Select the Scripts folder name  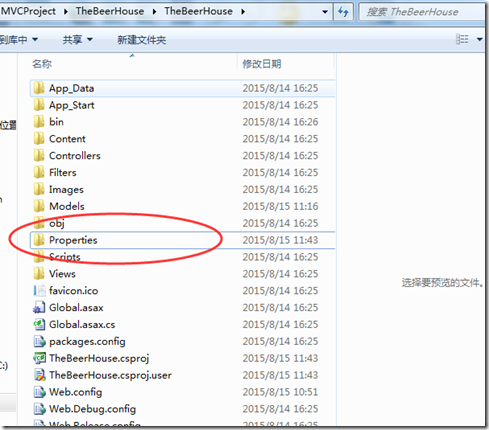coord(65,257)
